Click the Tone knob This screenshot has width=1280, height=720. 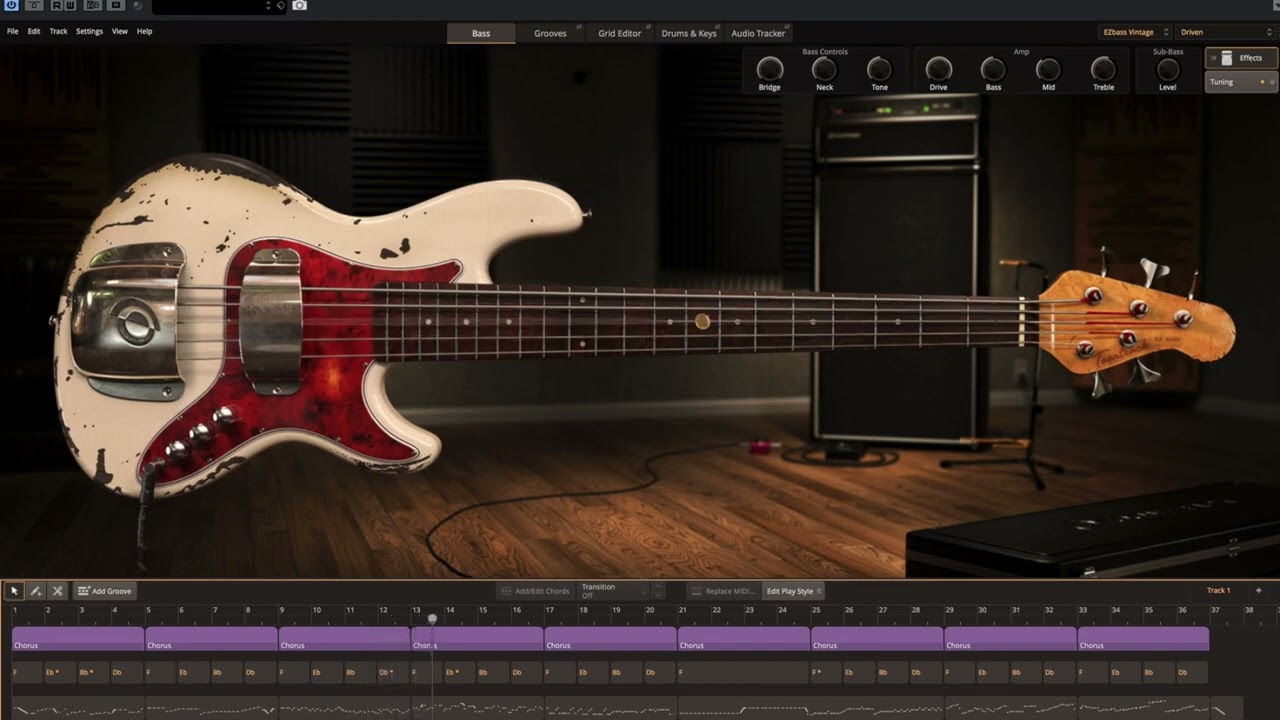tap(879, 69)
